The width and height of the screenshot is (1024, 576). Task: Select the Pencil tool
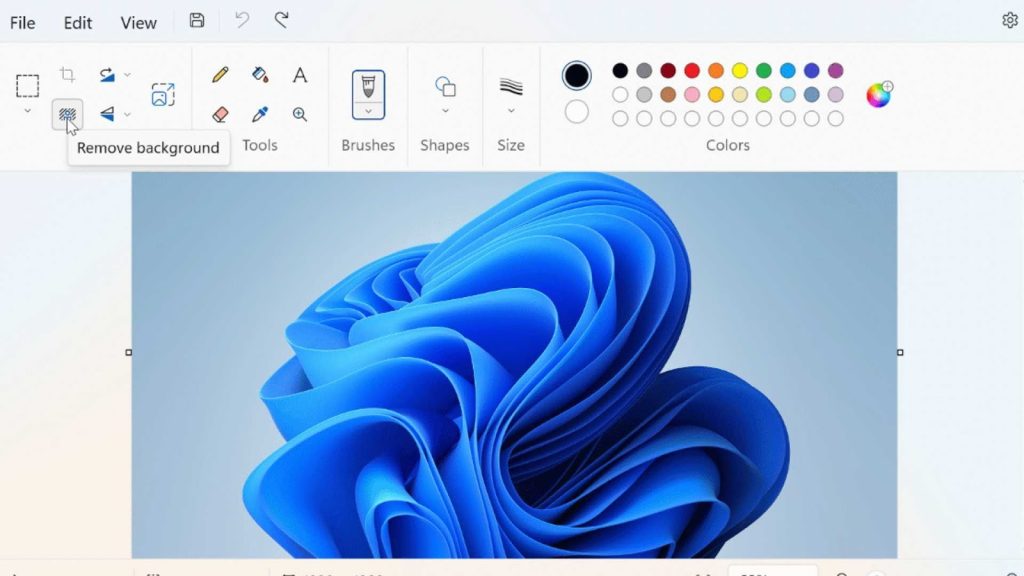(x=220, y=75)
